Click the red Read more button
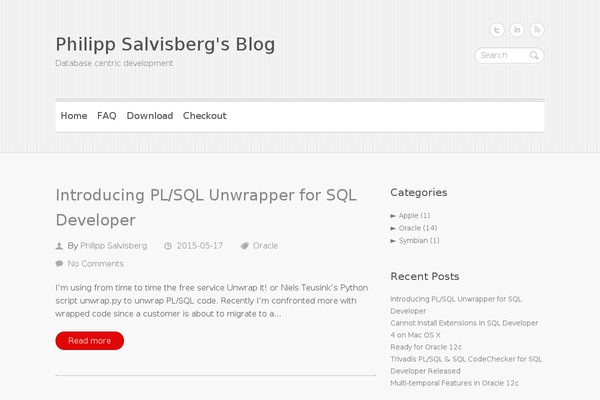 coord(90,341)
